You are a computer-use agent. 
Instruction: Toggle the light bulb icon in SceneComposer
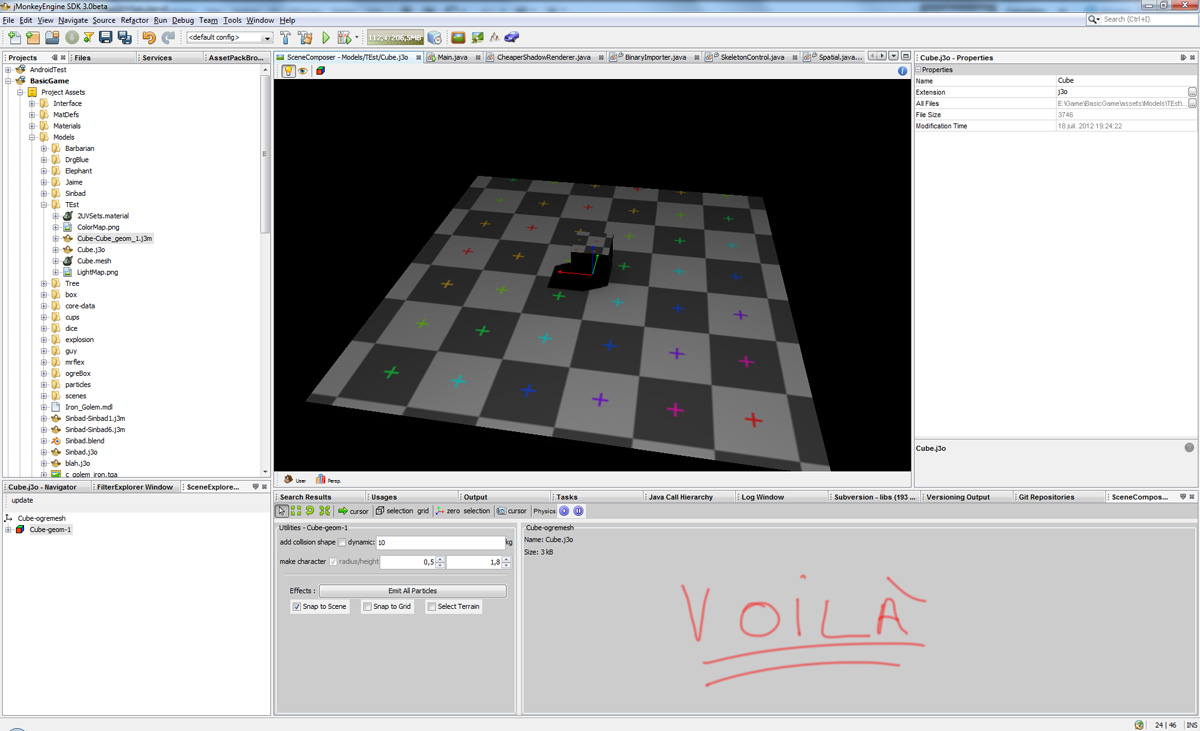(x=288, y=71)
